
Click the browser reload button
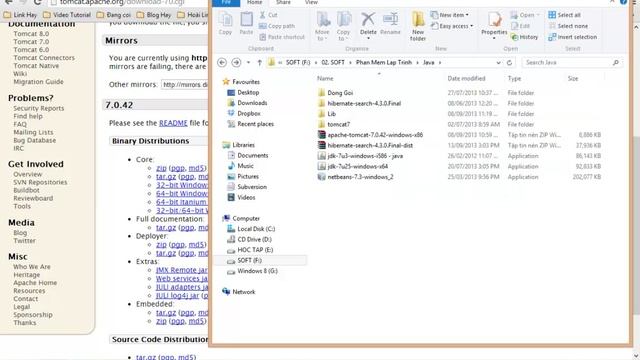[x=37, y=2]
